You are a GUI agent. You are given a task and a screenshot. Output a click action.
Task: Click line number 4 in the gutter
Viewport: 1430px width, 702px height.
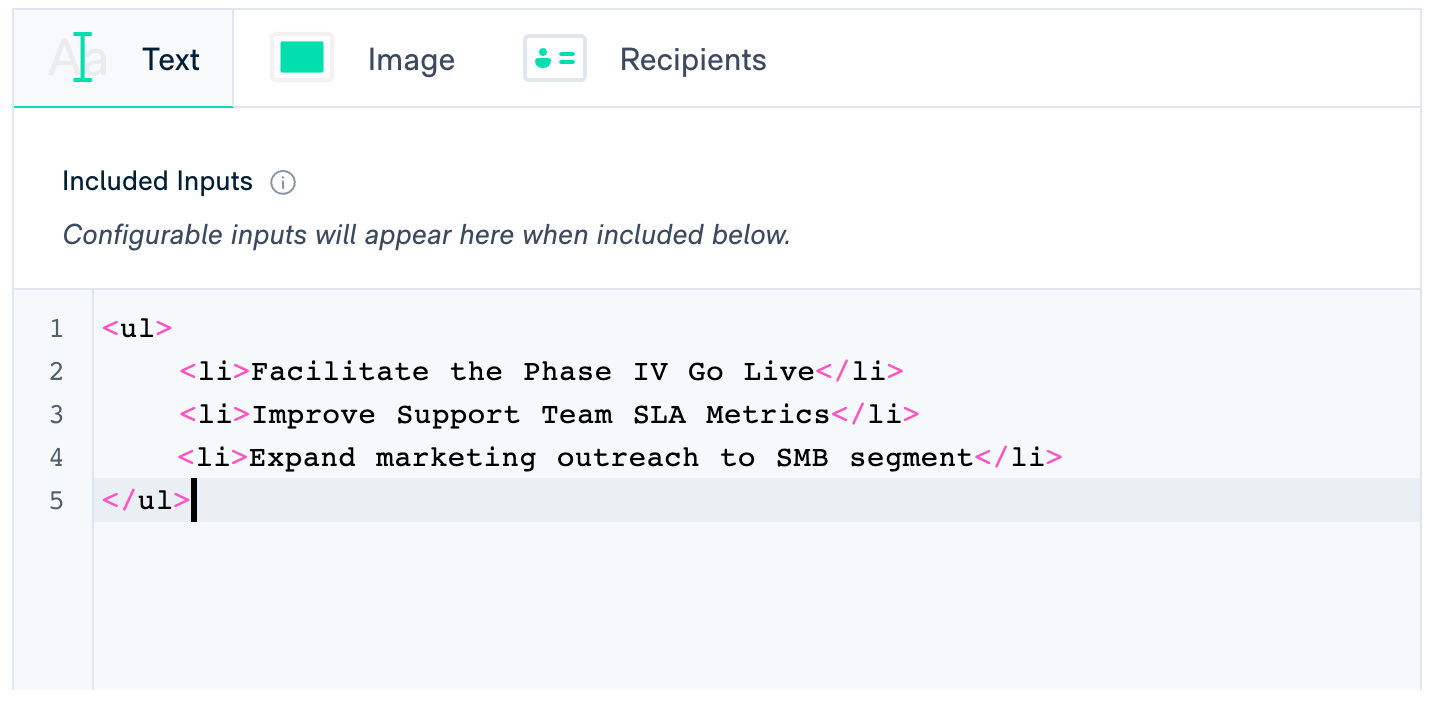[56, 458]
